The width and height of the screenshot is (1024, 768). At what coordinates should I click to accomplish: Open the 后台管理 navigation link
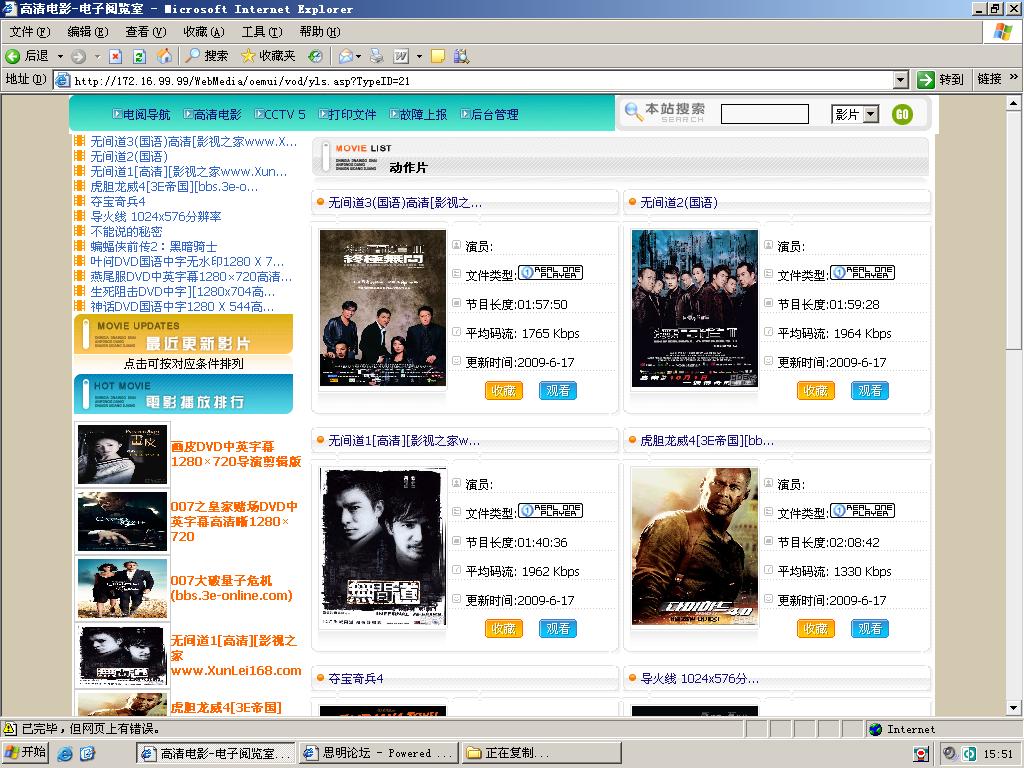[490, 114]
